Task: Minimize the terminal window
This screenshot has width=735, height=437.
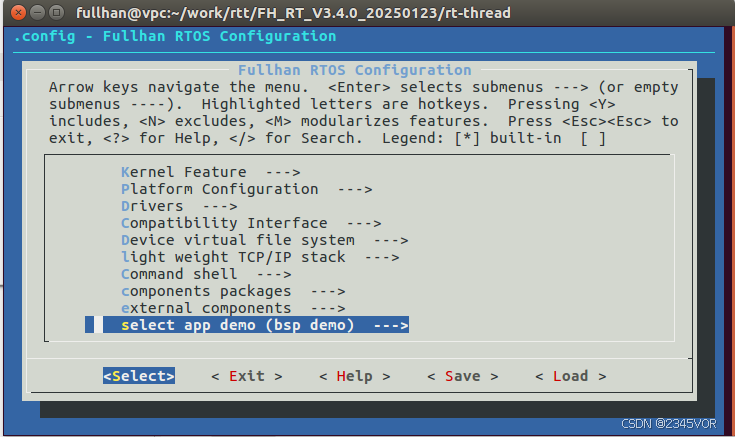Action: coord(38,12)
